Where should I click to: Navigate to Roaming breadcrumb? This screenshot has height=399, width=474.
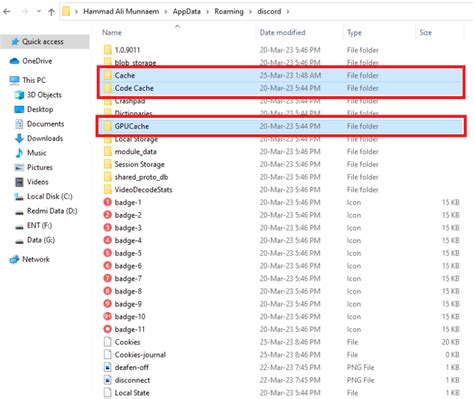point(229,12)
